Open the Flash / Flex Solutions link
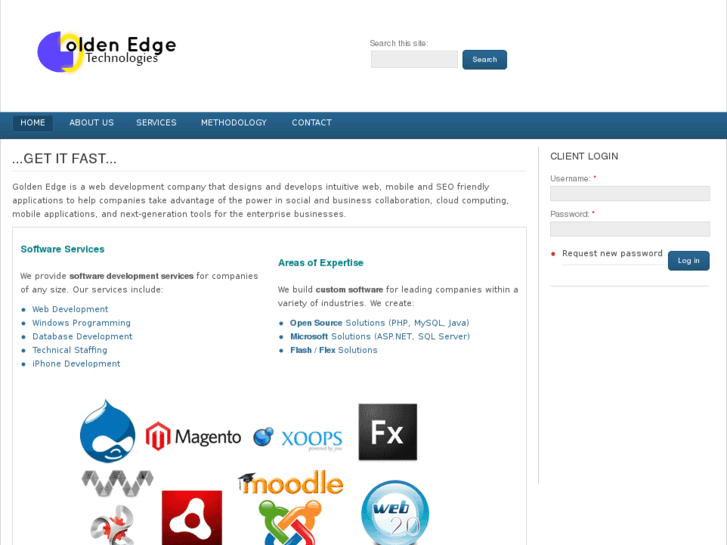The height and width of the screenshot is (545, 727). click(x=334, y=350)
